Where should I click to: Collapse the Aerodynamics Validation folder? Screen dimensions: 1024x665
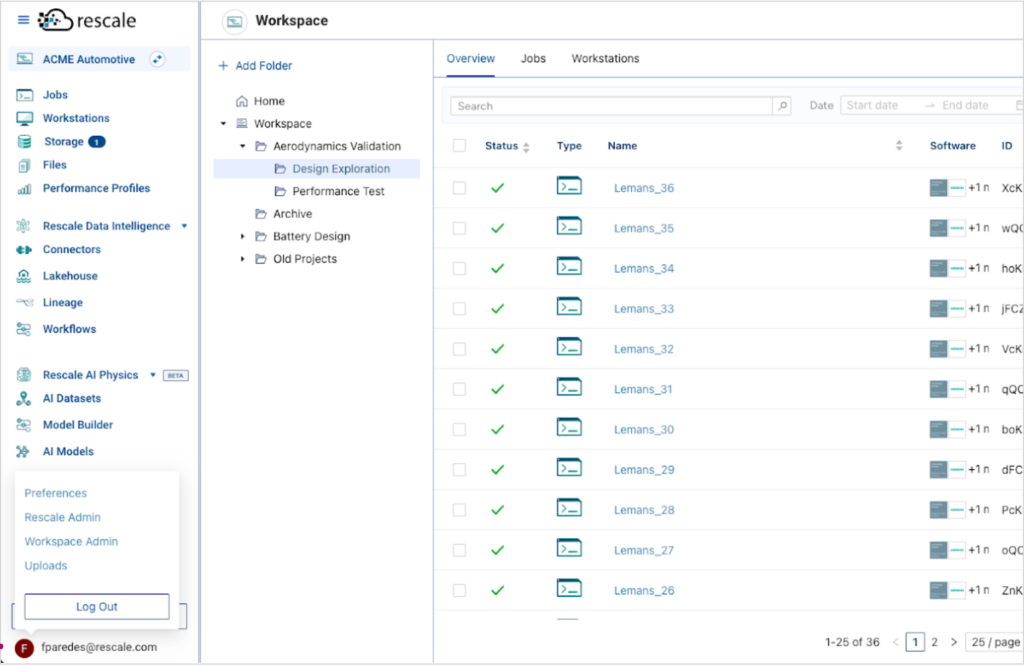[242, 146]
